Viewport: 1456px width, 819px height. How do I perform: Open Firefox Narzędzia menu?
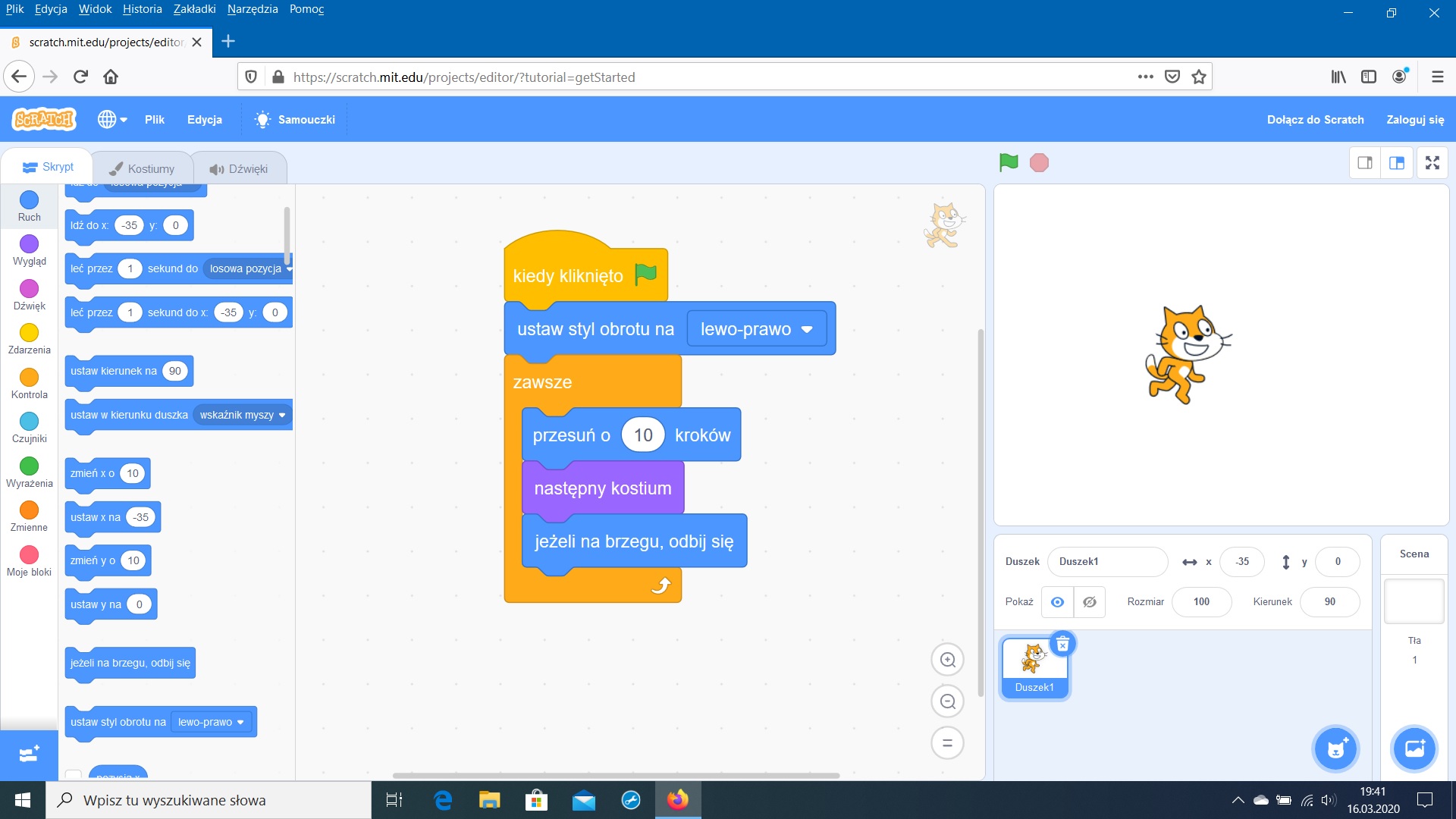[253, 9]
